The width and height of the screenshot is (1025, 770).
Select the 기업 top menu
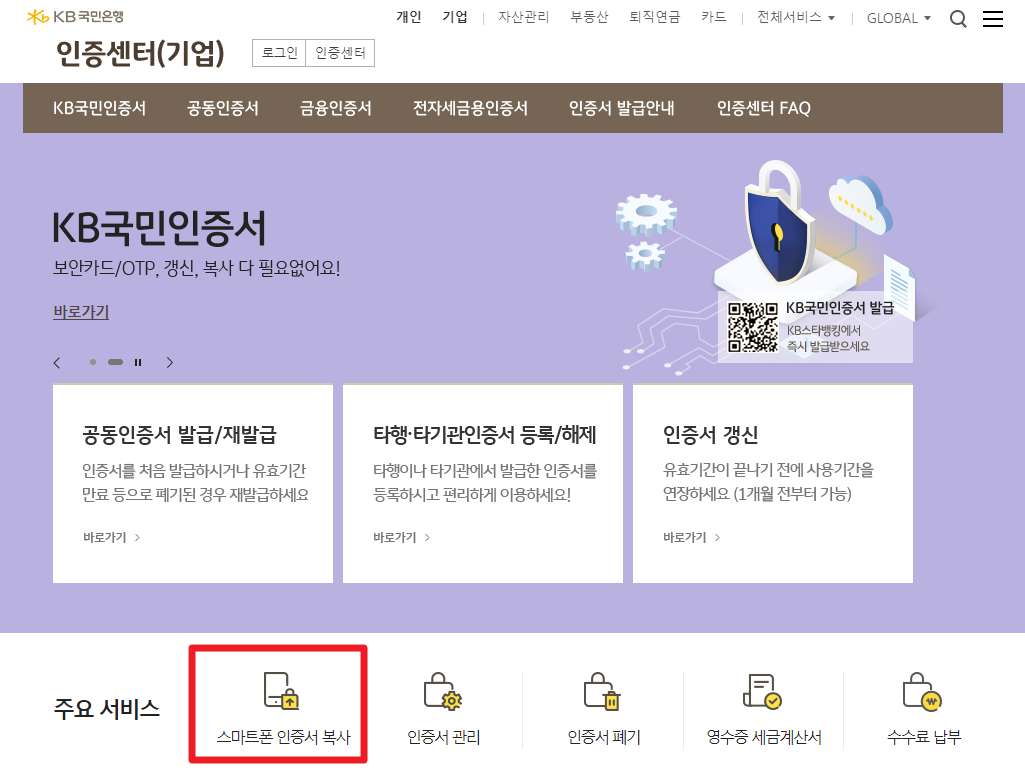click(x=455, y=17)
